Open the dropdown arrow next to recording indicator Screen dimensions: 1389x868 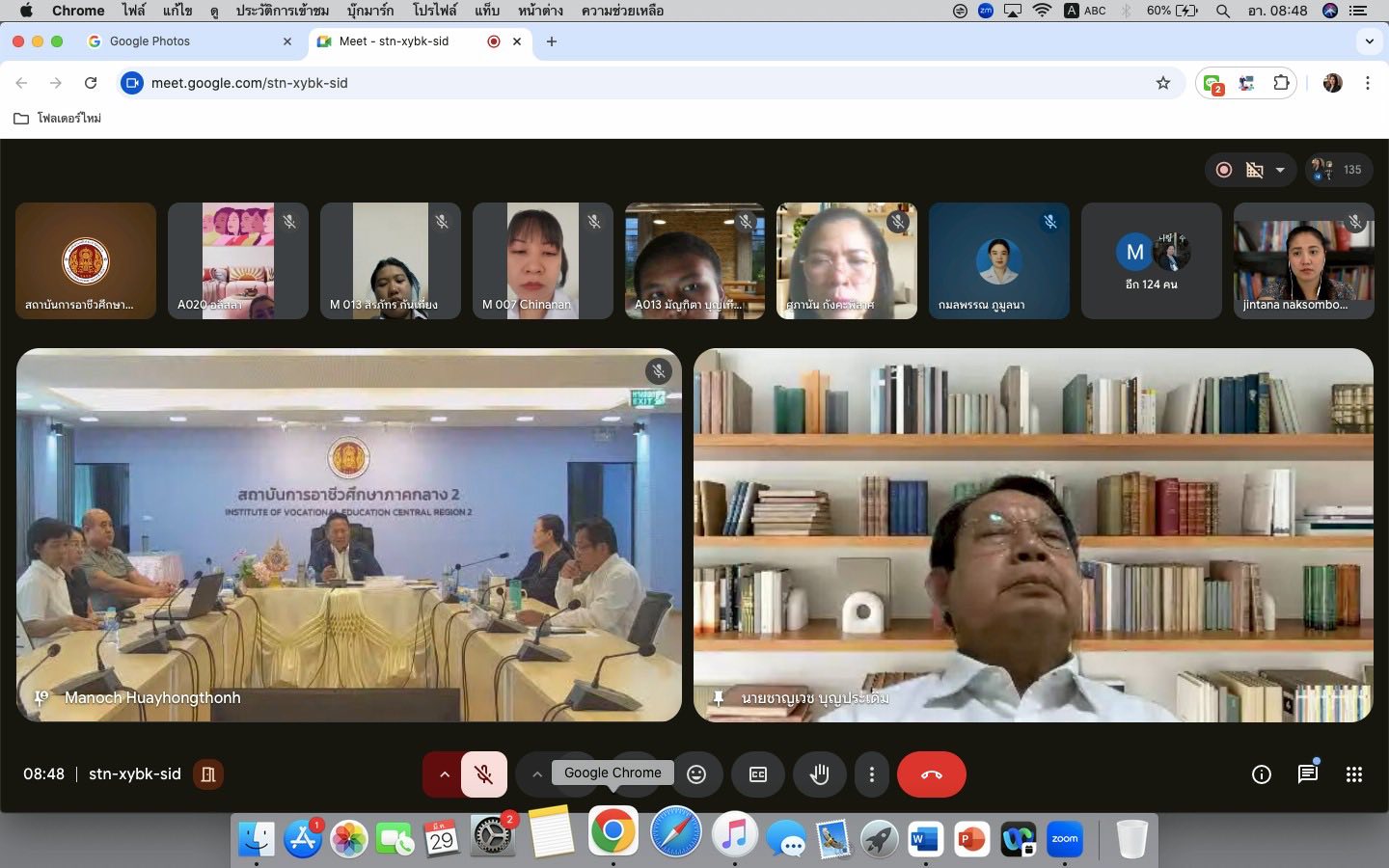[x=1280, y=170]
